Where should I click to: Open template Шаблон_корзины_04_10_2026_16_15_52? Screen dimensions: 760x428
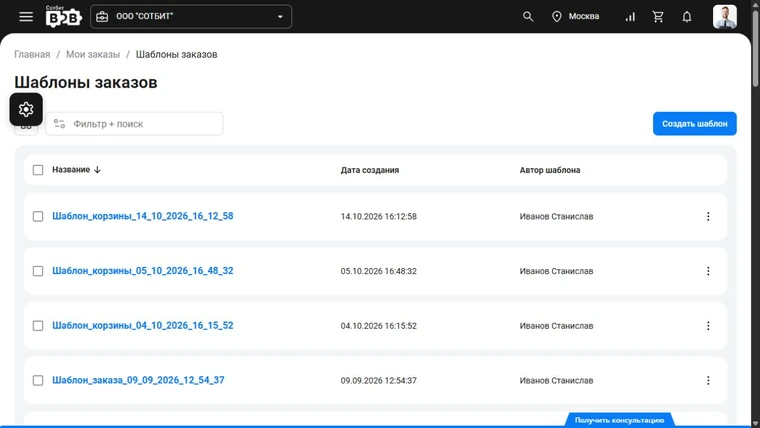click(142, 326)
